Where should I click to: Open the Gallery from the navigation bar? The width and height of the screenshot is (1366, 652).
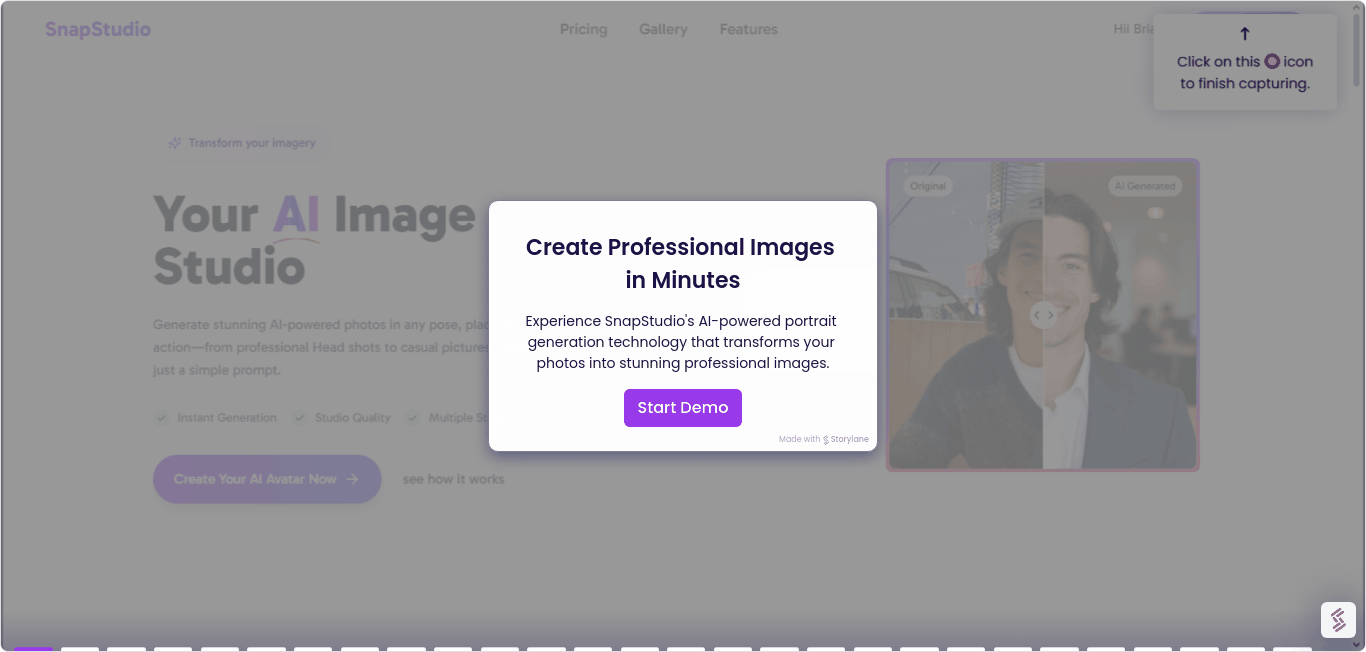point(663,29)
